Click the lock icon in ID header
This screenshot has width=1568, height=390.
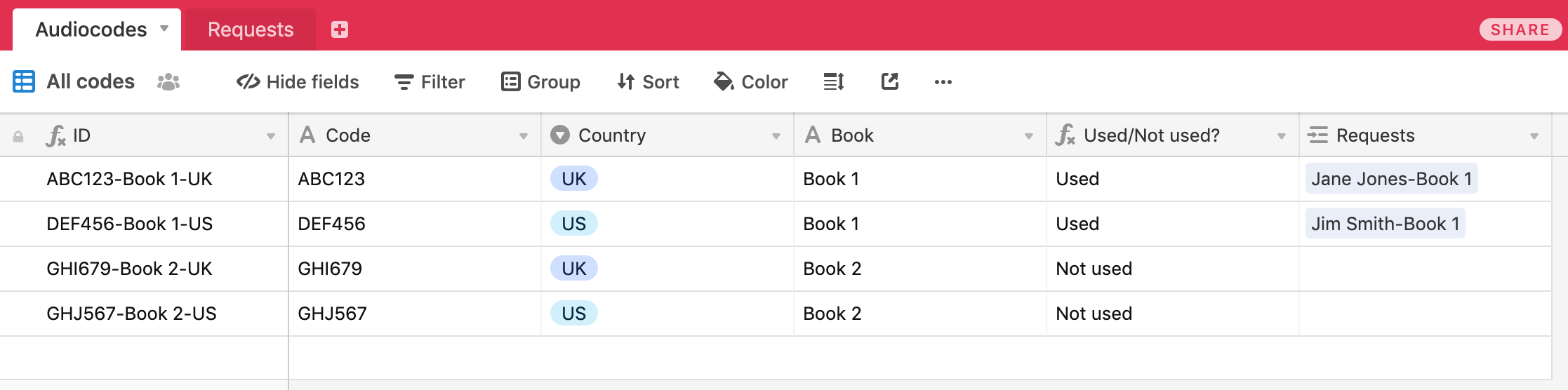(18, 137)
